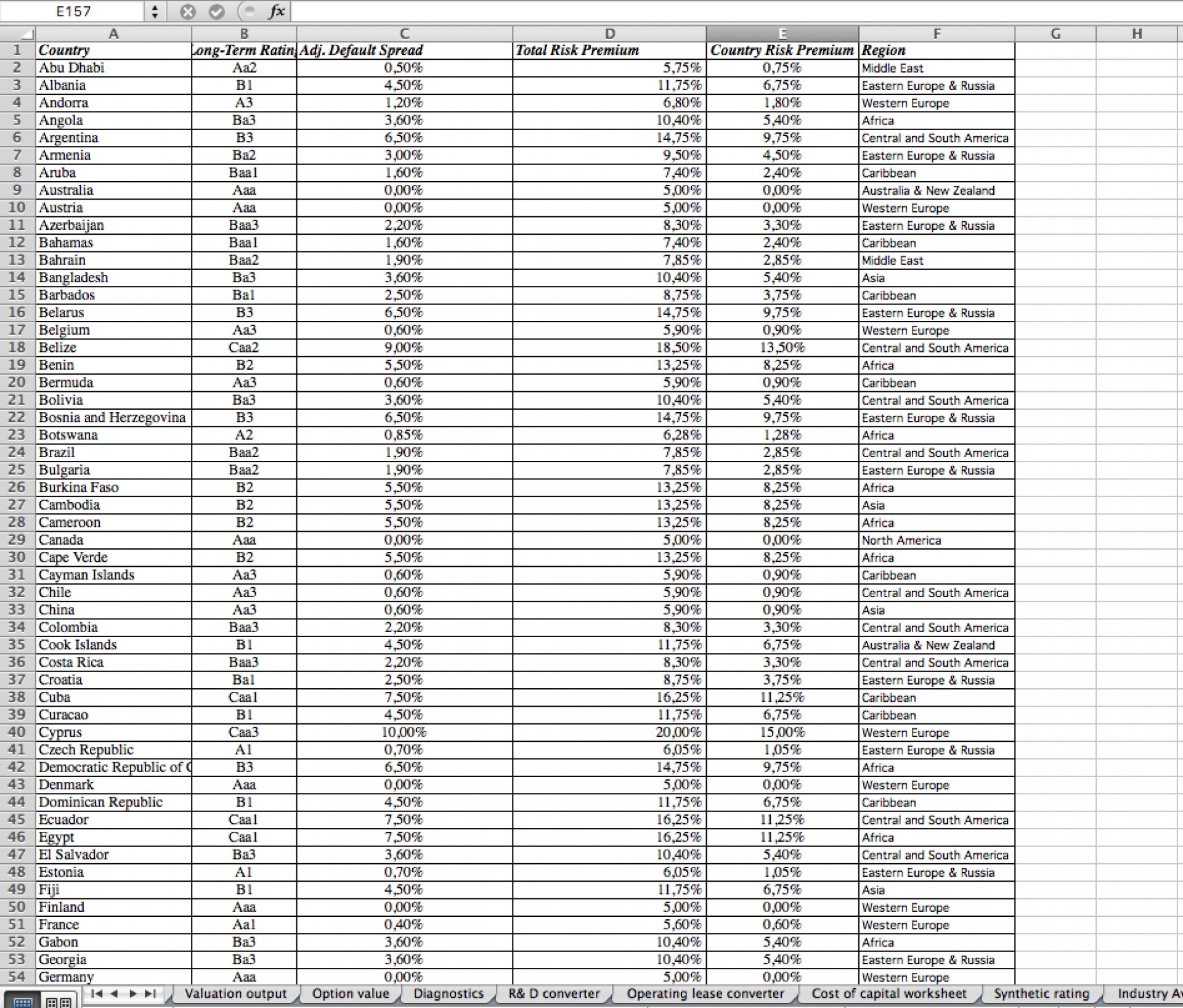Screen dimensions: 1183x1008
Task: Select column C header
Action: [x=404, y=34]
